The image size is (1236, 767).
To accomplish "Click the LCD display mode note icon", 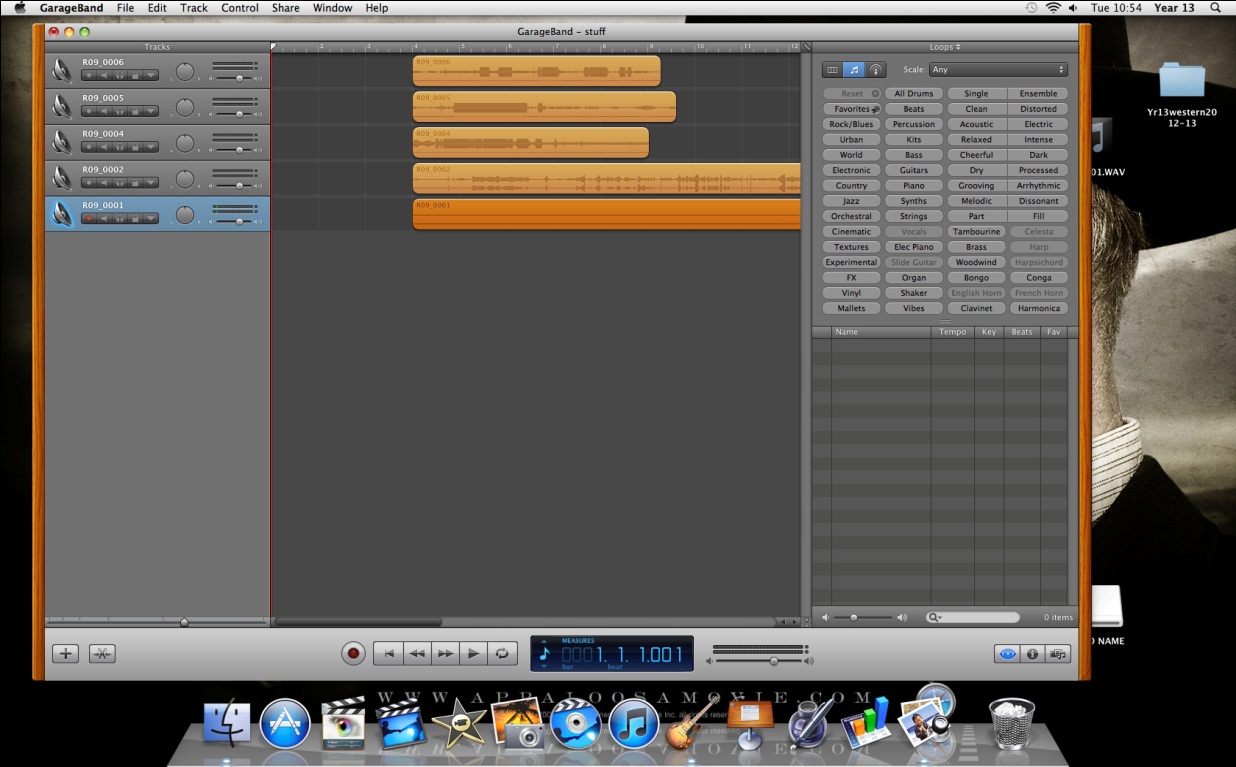I will pos(544,655).
